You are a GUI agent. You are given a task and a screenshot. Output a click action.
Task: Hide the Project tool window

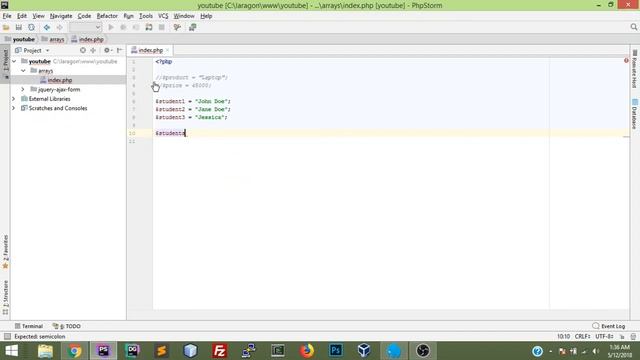point(120,50)
